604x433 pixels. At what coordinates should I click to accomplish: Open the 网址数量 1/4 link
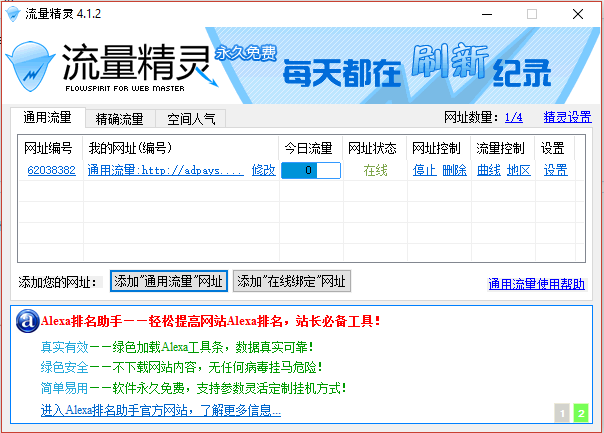coord(513,117)
